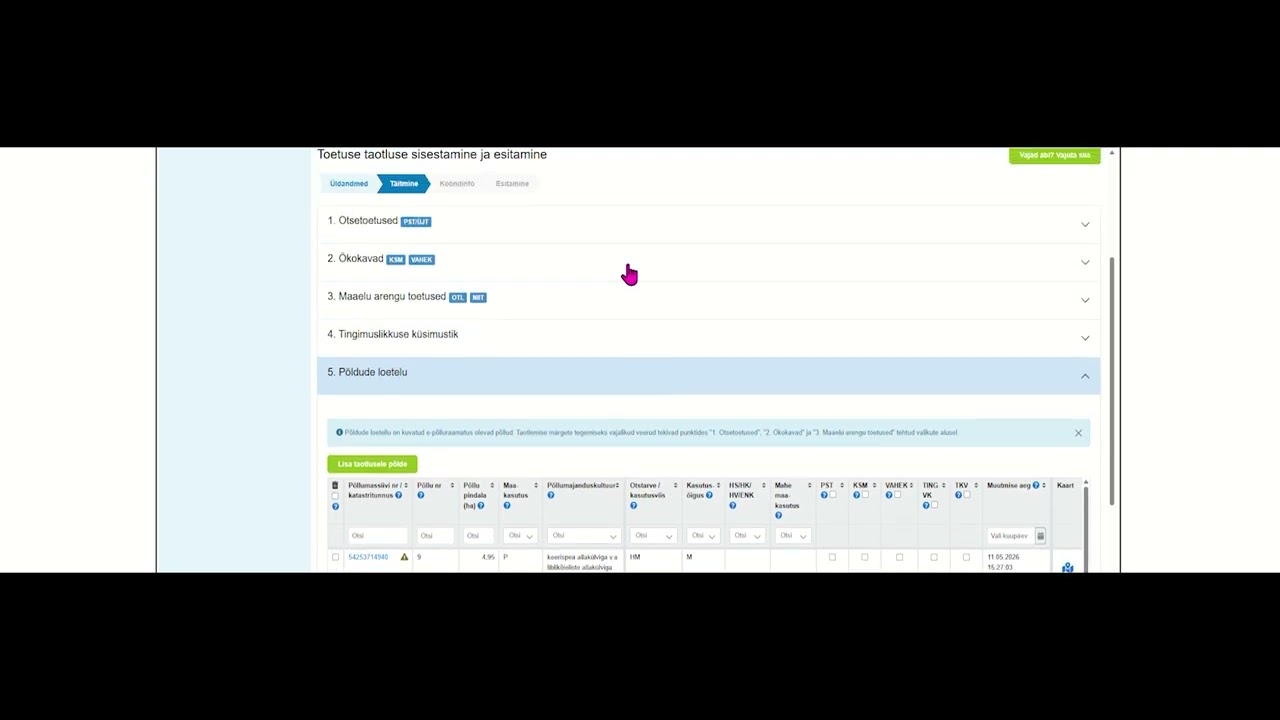
Task: Open help icon for Kasutusõigus column
Action: point(710,495)
